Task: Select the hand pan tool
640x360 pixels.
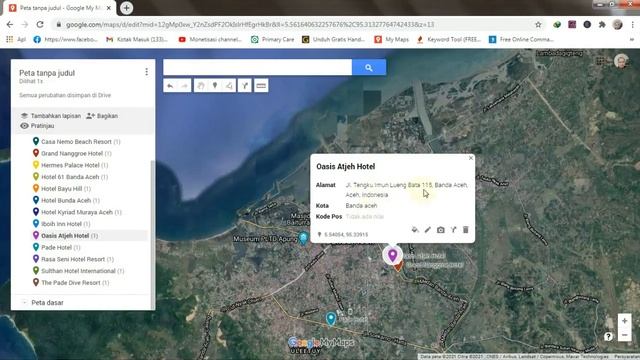Action: click(201, 86)
